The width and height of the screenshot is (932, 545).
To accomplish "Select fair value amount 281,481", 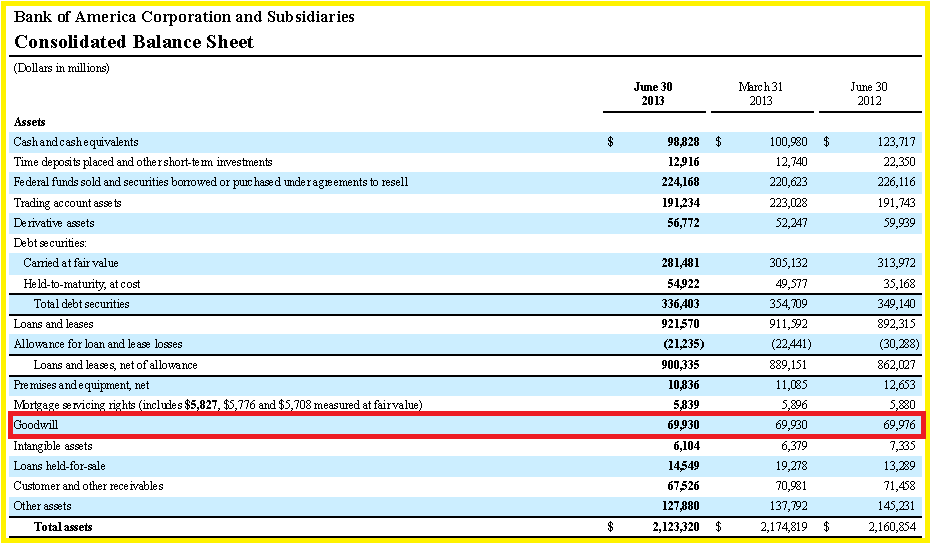I will point(681,263).
